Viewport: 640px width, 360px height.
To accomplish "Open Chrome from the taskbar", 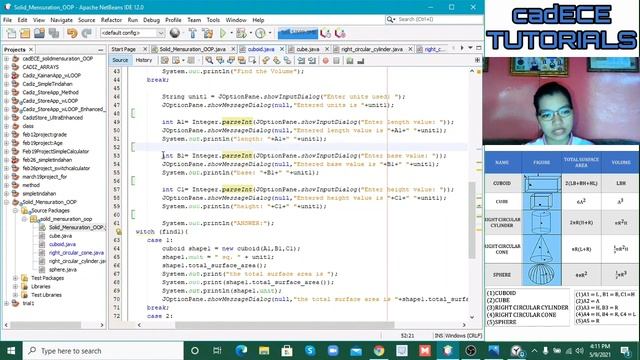I will [x=379, y=351].
